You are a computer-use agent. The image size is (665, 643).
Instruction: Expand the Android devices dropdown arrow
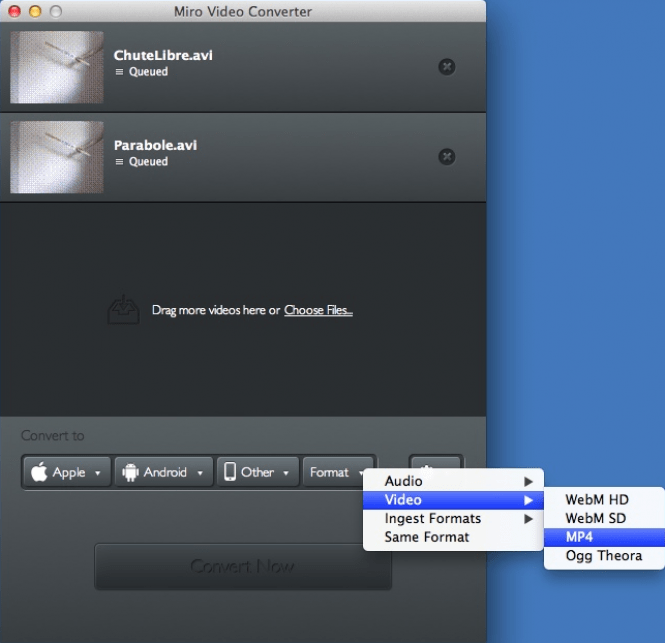(200, 473)
